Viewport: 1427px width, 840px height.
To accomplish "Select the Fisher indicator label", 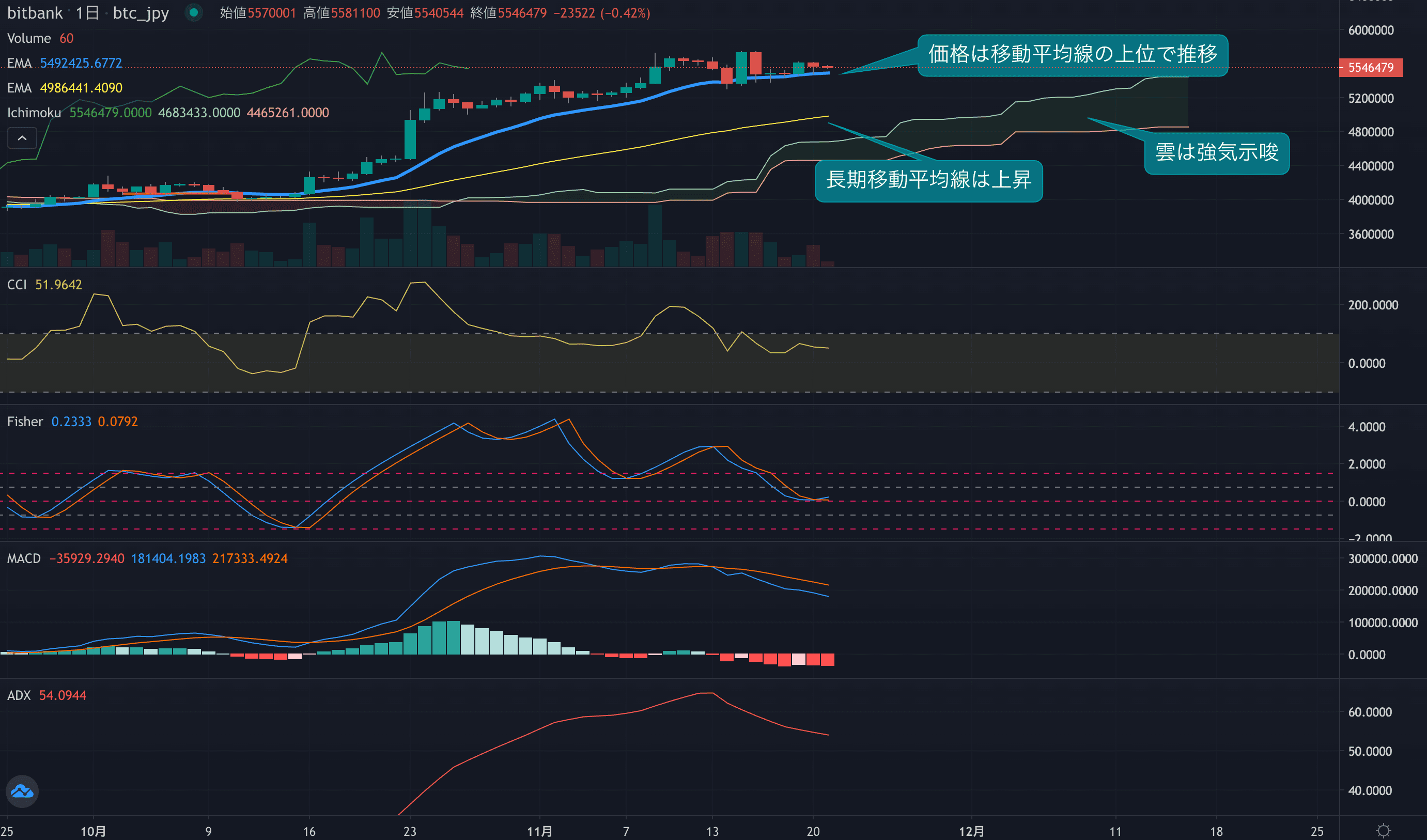I will point(25,422).
